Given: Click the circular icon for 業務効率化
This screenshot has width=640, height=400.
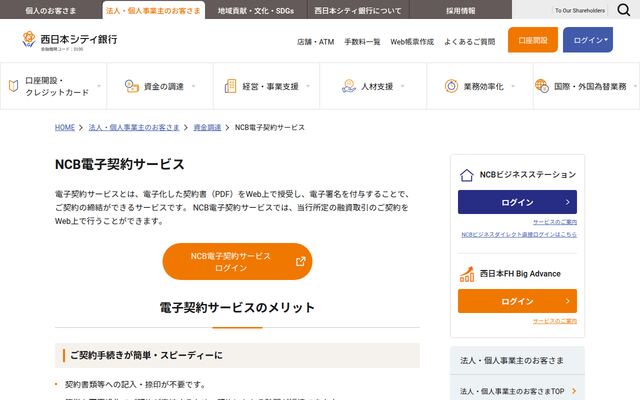Looking at the screenshot, I should pos(451,86).
